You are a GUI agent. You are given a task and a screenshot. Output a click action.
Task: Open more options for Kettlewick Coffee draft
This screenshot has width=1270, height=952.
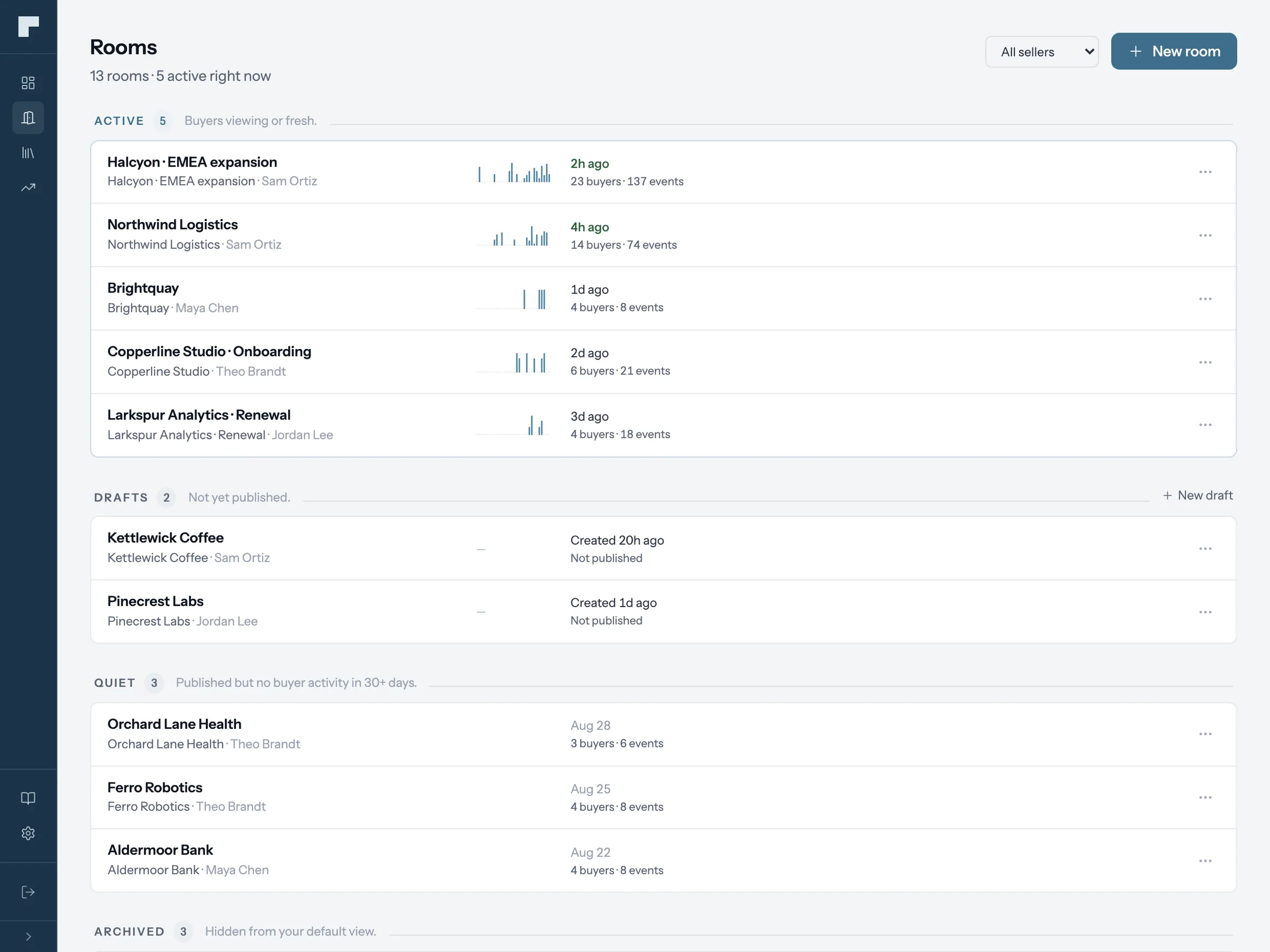tap(1205, 548)
